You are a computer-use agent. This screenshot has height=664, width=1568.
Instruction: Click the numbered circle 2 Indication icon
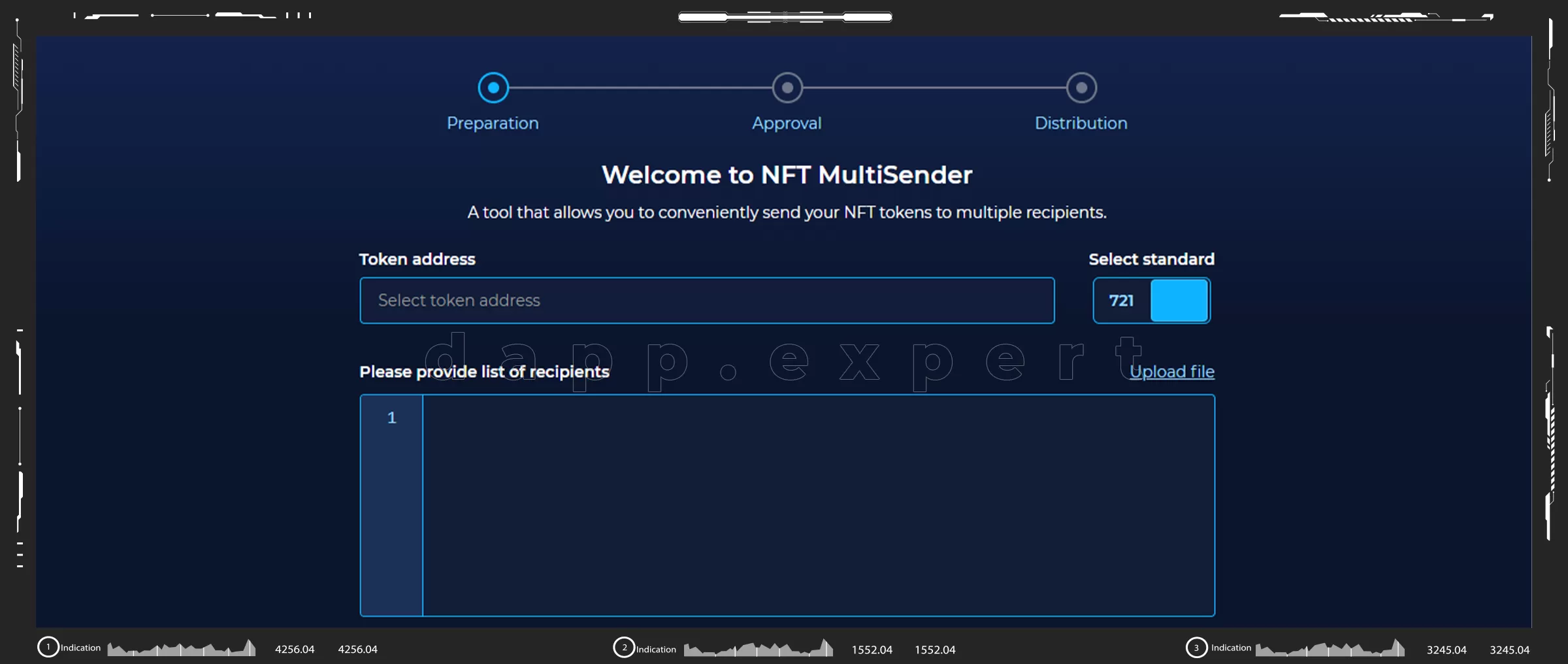(x=624, y=648)
